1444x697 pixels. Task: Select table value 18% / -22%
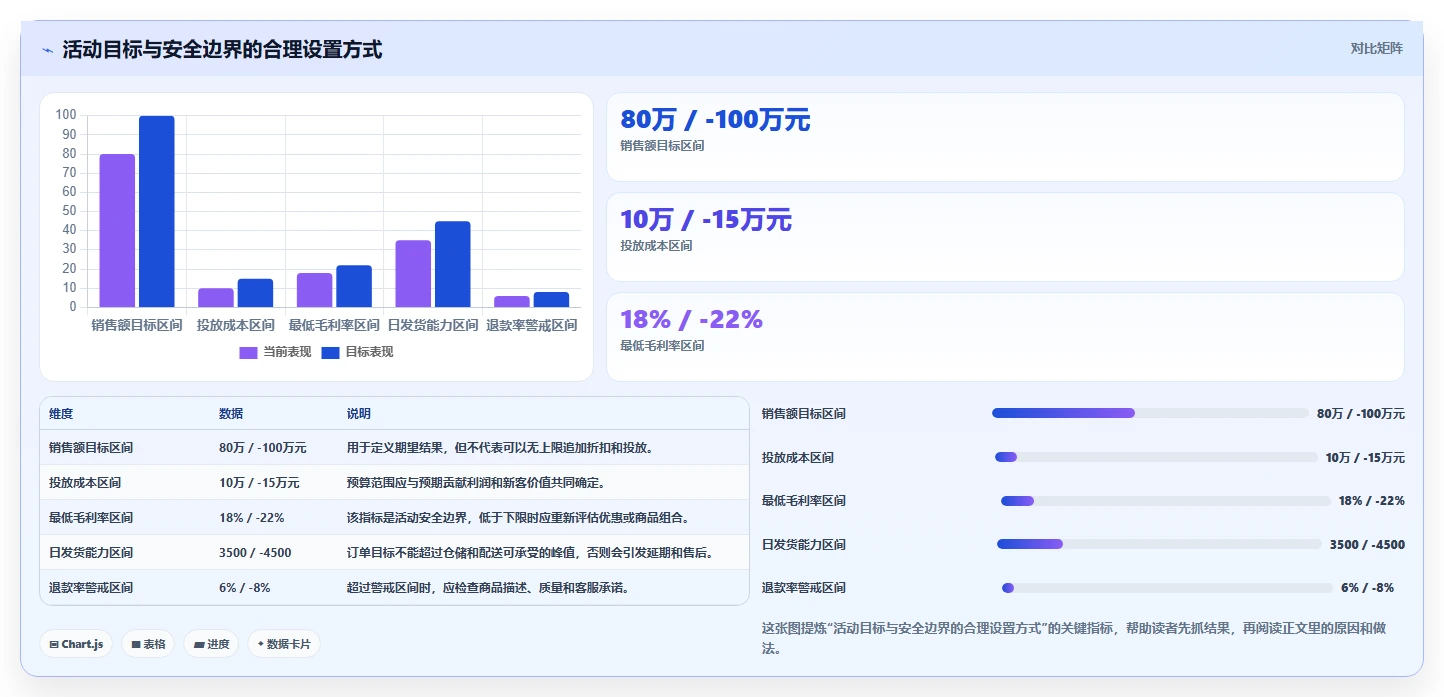coord(252,517)
